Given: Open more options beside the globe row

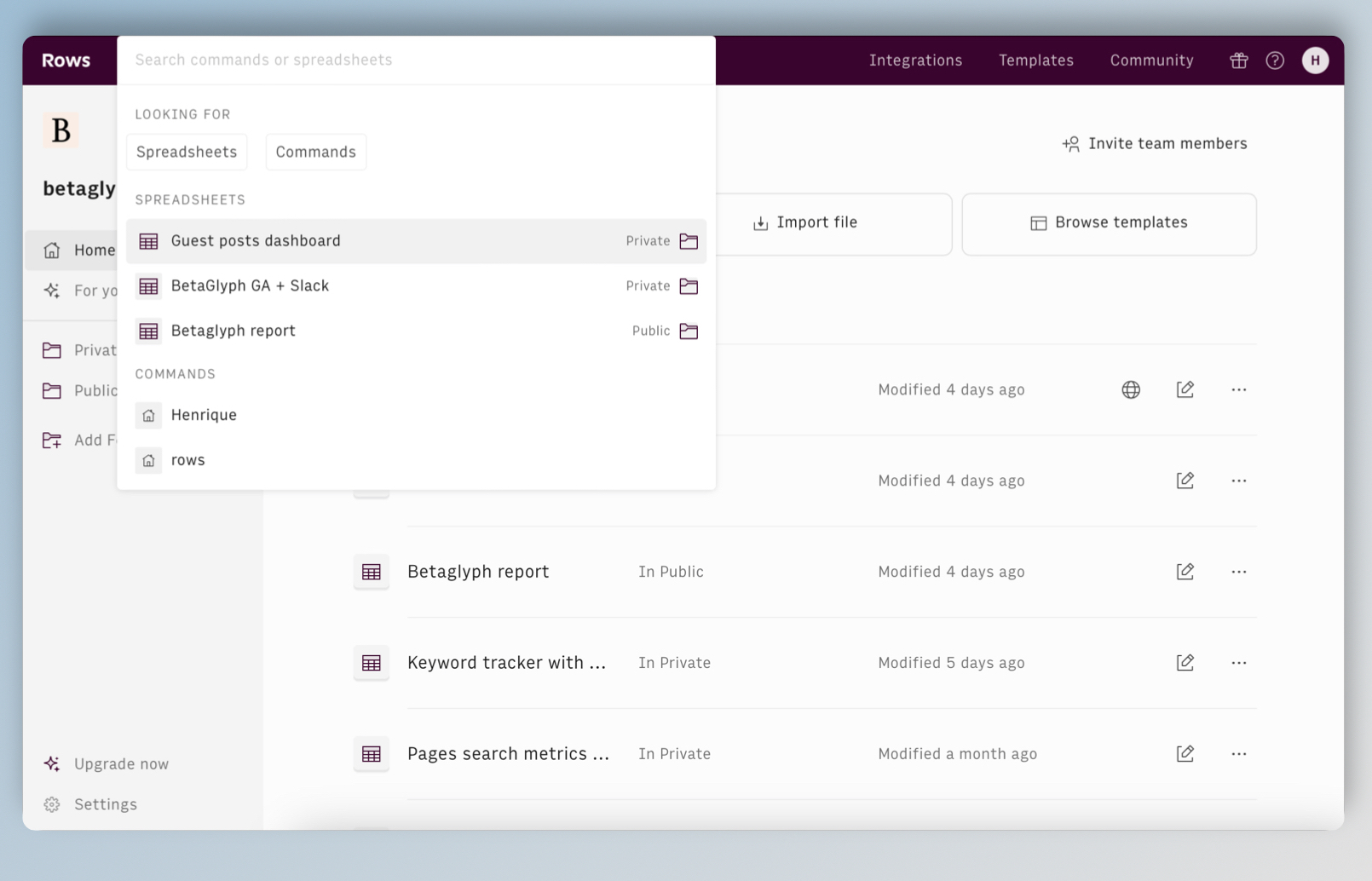Looking at the screenshot, I should pyautogui.click(x=1239, y=389).
